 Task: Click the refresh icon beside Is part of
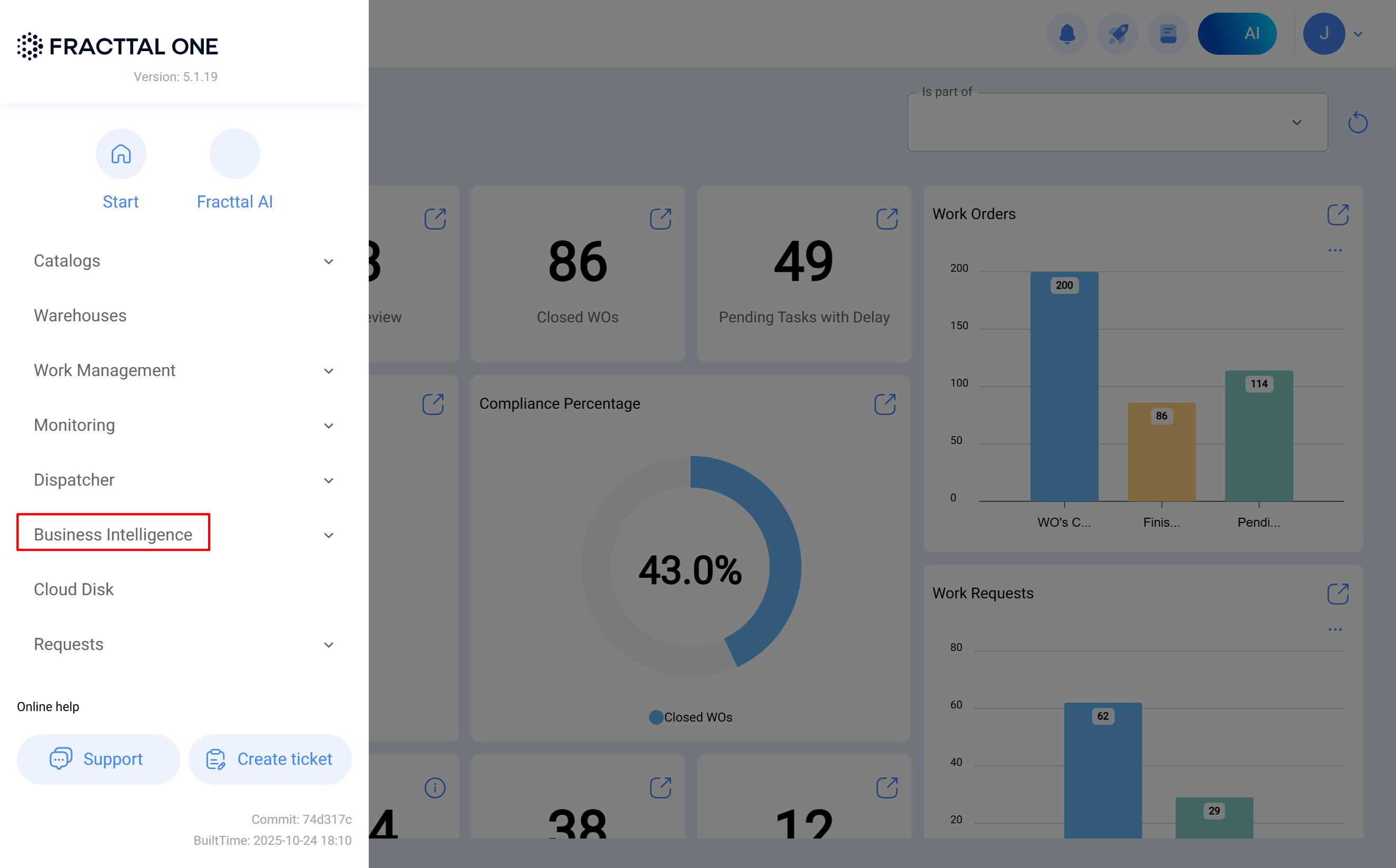(x=1358, y=122)
